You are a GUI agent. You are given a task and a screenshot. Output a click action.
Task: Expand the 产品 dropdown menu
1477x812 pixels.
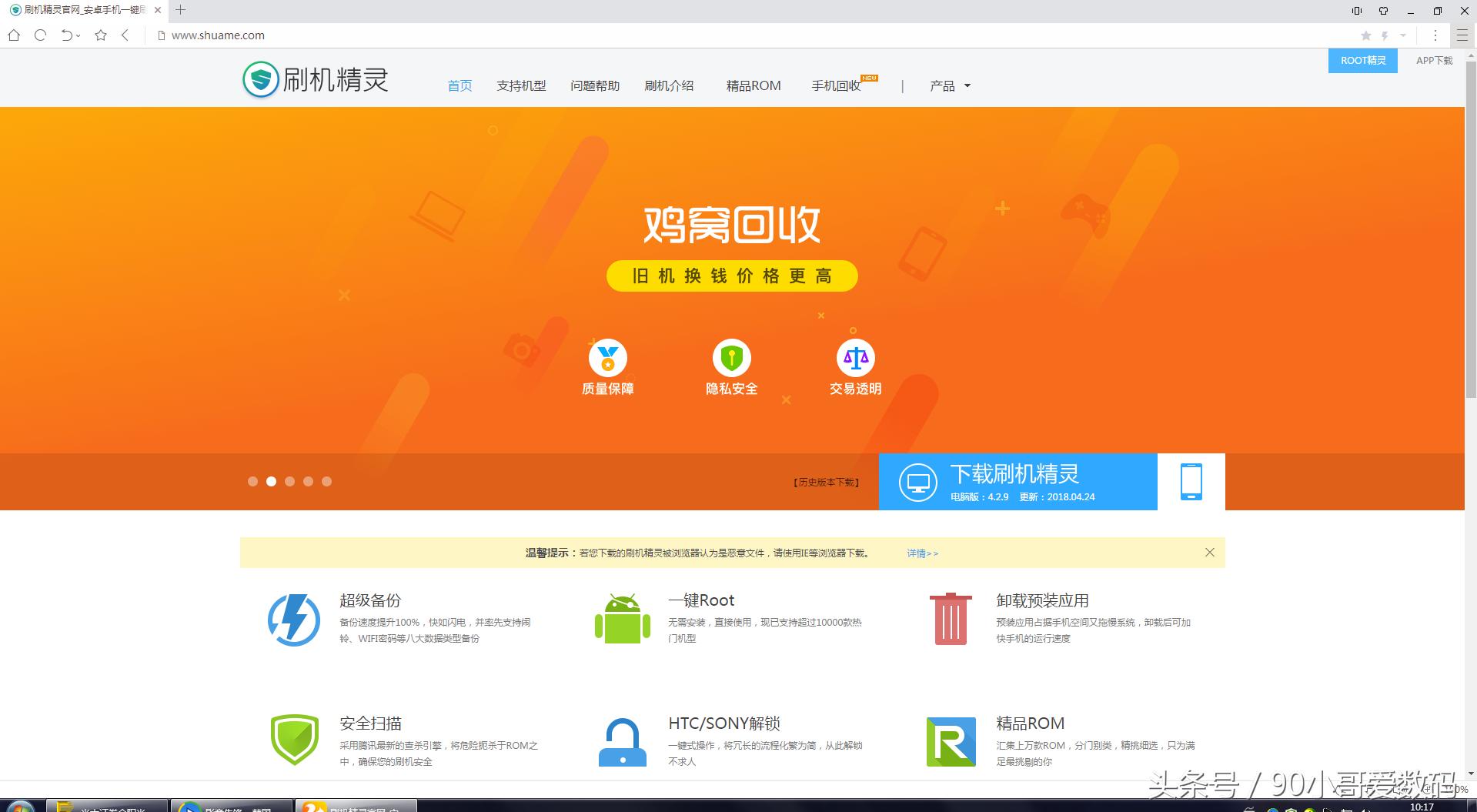tap(948, 85)
